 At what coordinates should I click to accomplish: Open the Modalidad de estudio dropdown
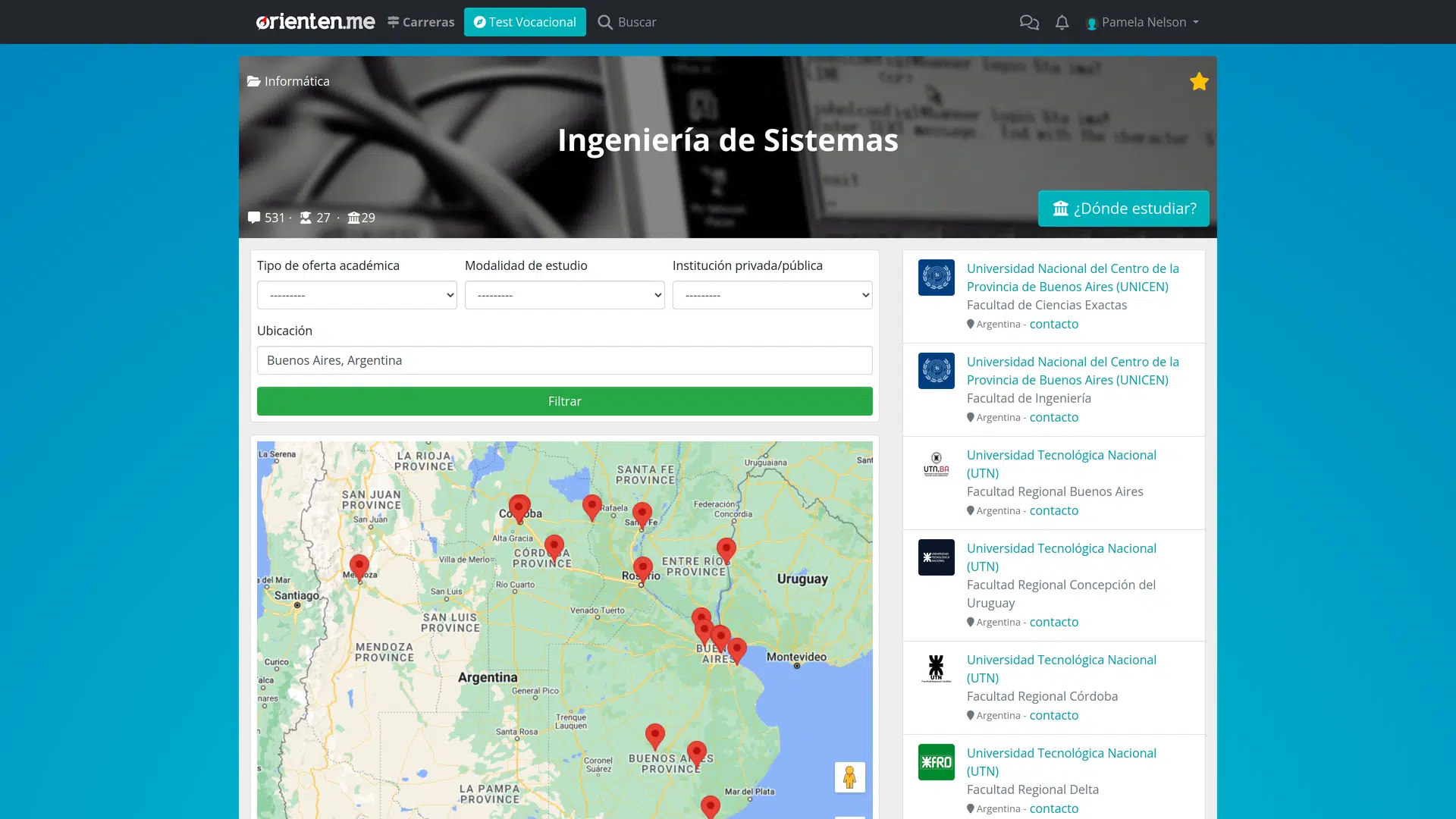(565, 295)
